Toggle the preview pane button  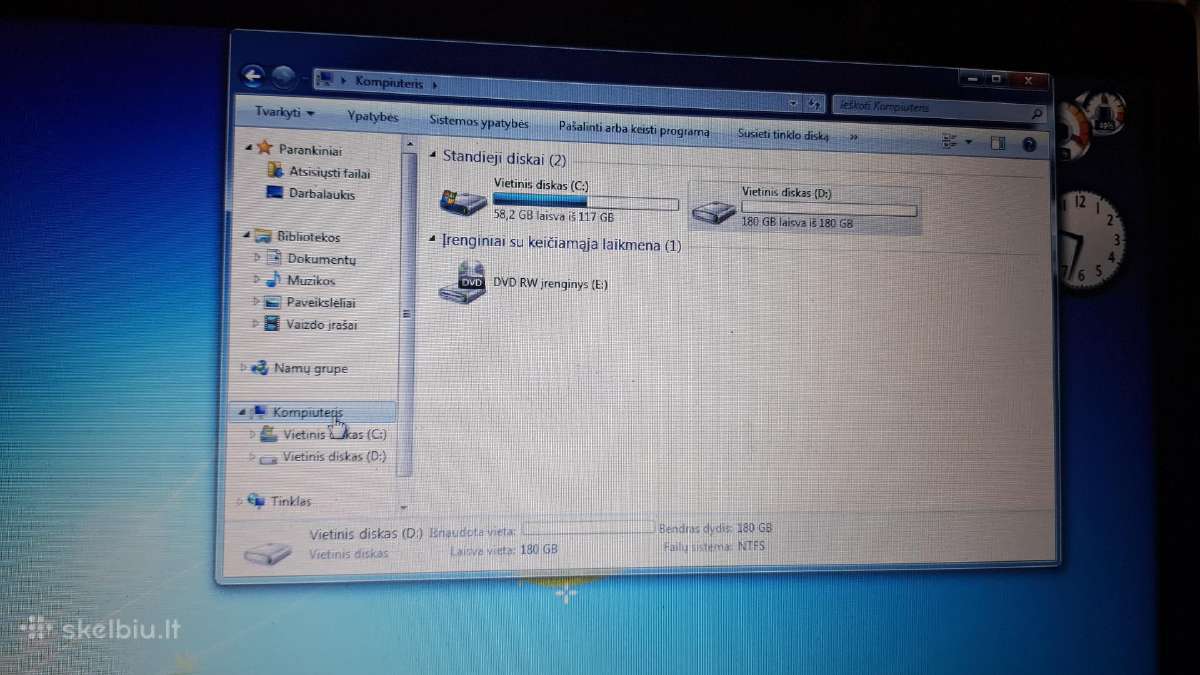pos(997,144)
